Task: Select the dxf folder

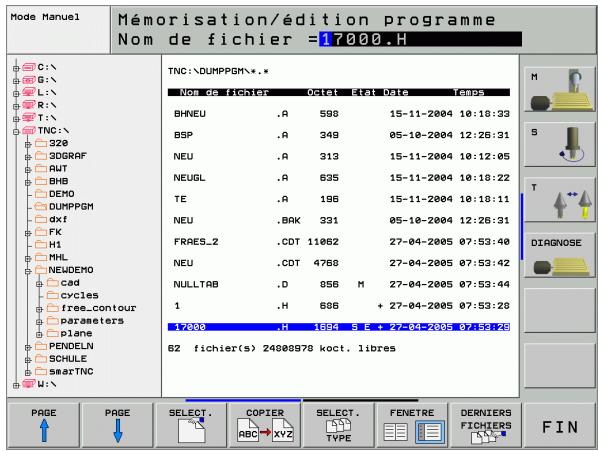Action: click(51, 219)
